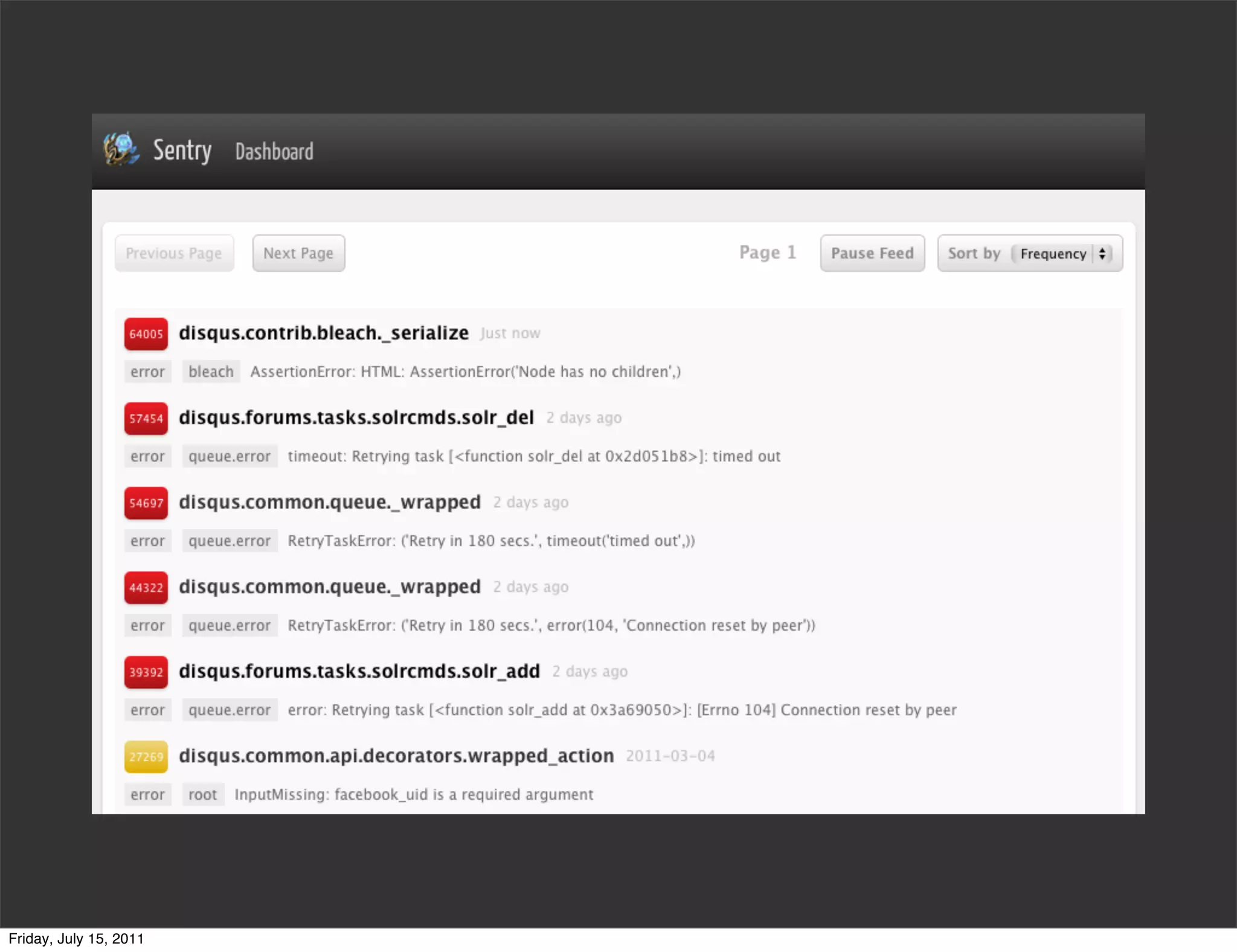The width and height of the screenshot is (1237, 952).
Task: Open the disqus.contrib.bleach._serialize error
Action: [324, 333]
